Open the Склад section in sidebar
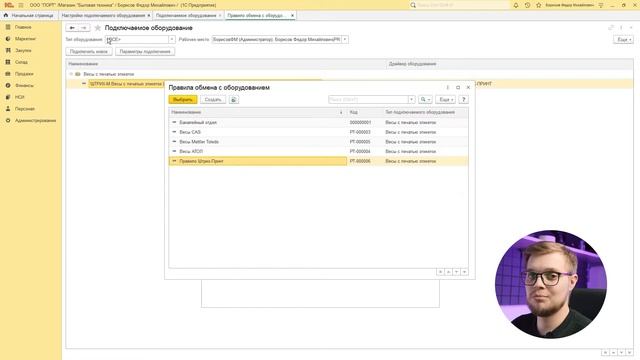640x360 pixels. tap(21, 62)
